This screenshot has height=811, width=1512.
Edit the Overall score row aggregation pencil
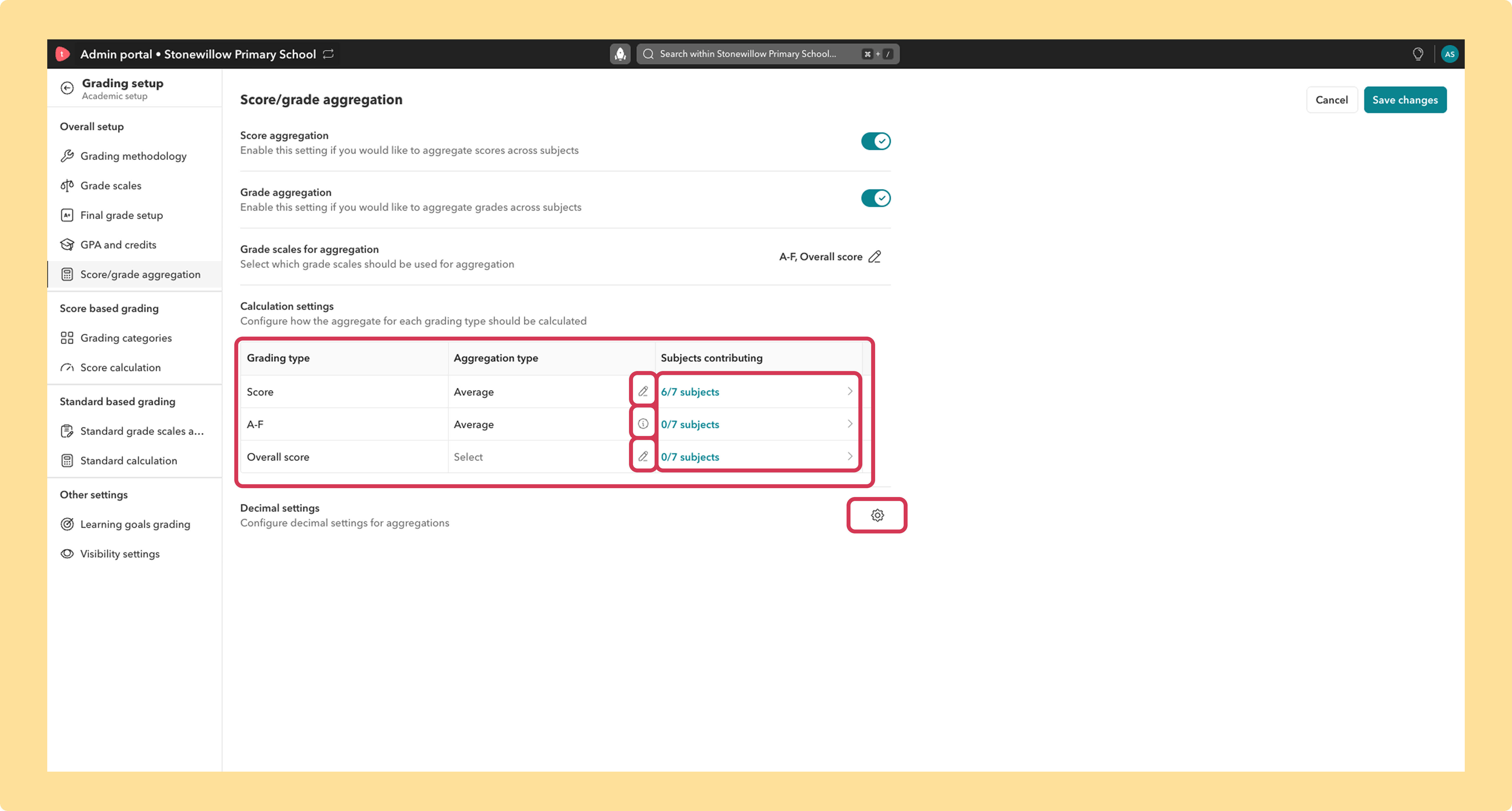click(x=643, y=456)
